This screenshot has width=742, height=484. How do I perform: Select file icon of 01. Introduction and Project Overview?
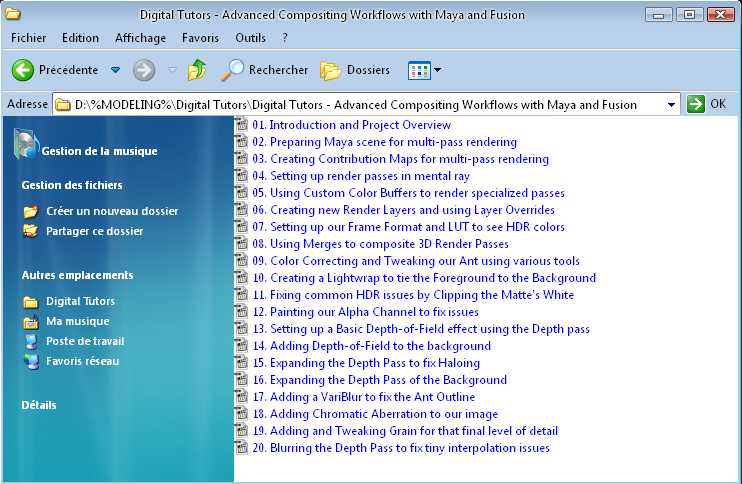(x=242, y=124)
